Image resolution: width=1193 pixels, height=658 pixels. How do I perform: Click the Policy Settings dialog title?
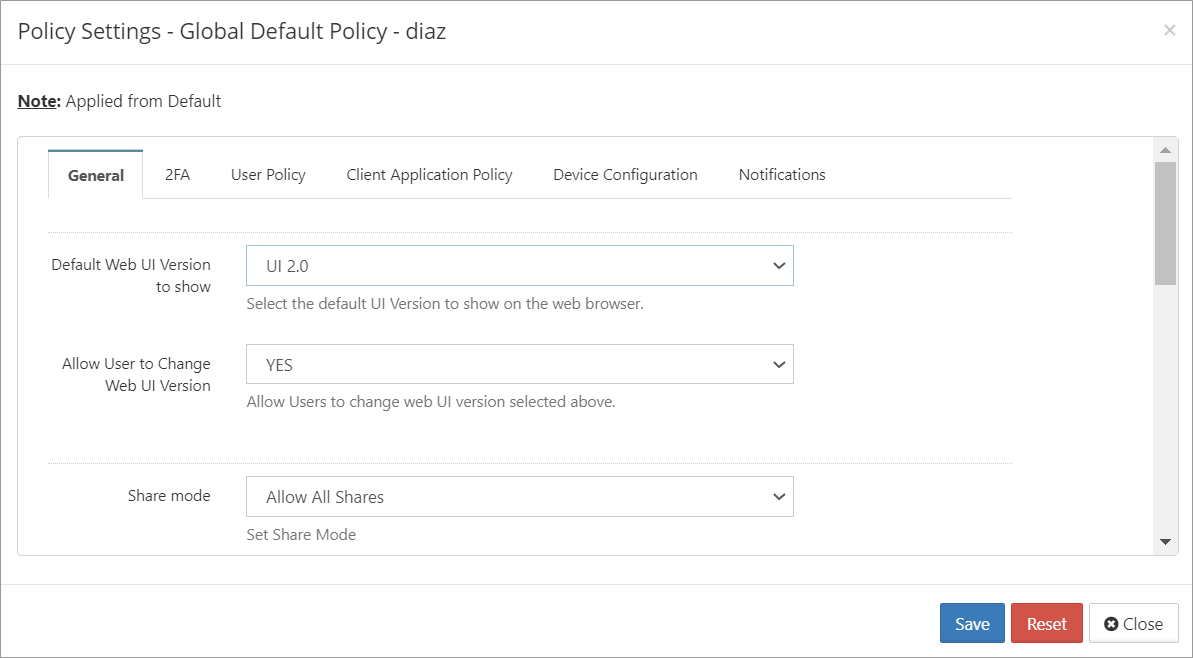pyautogui.click(x=232, y=31)
